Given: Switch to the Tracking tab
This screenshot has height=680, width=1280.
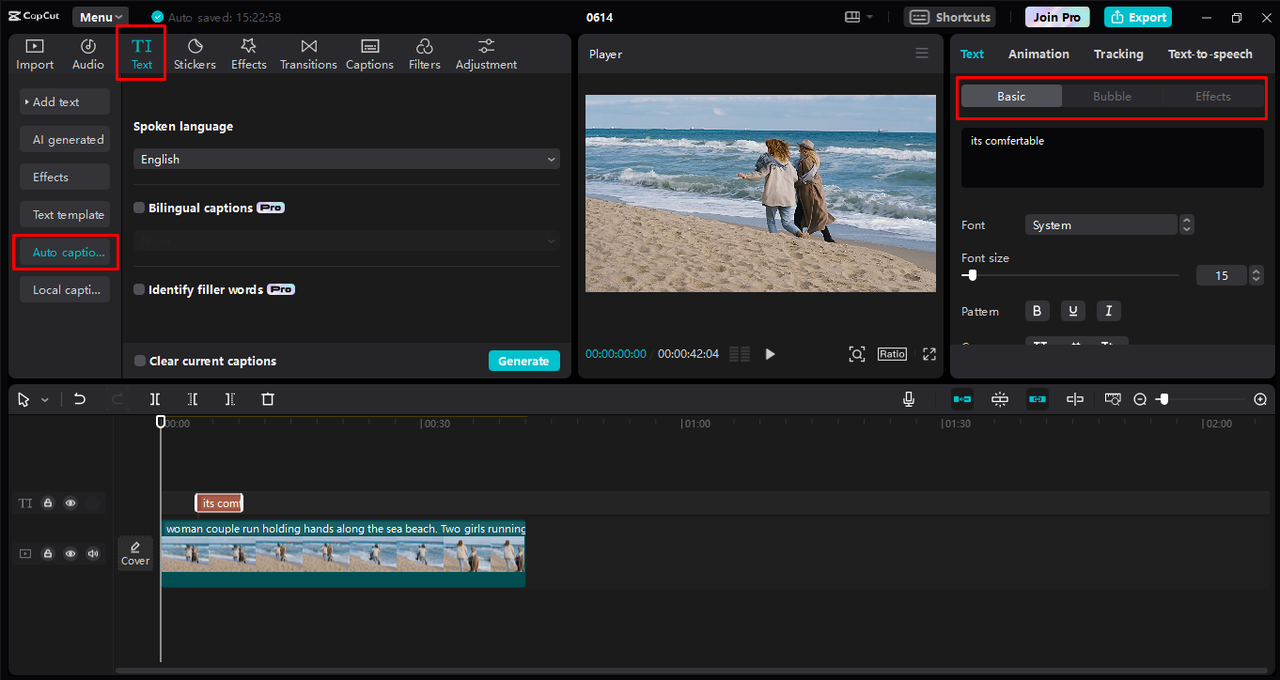Looking at the screenshot, I should point(1118,54).
